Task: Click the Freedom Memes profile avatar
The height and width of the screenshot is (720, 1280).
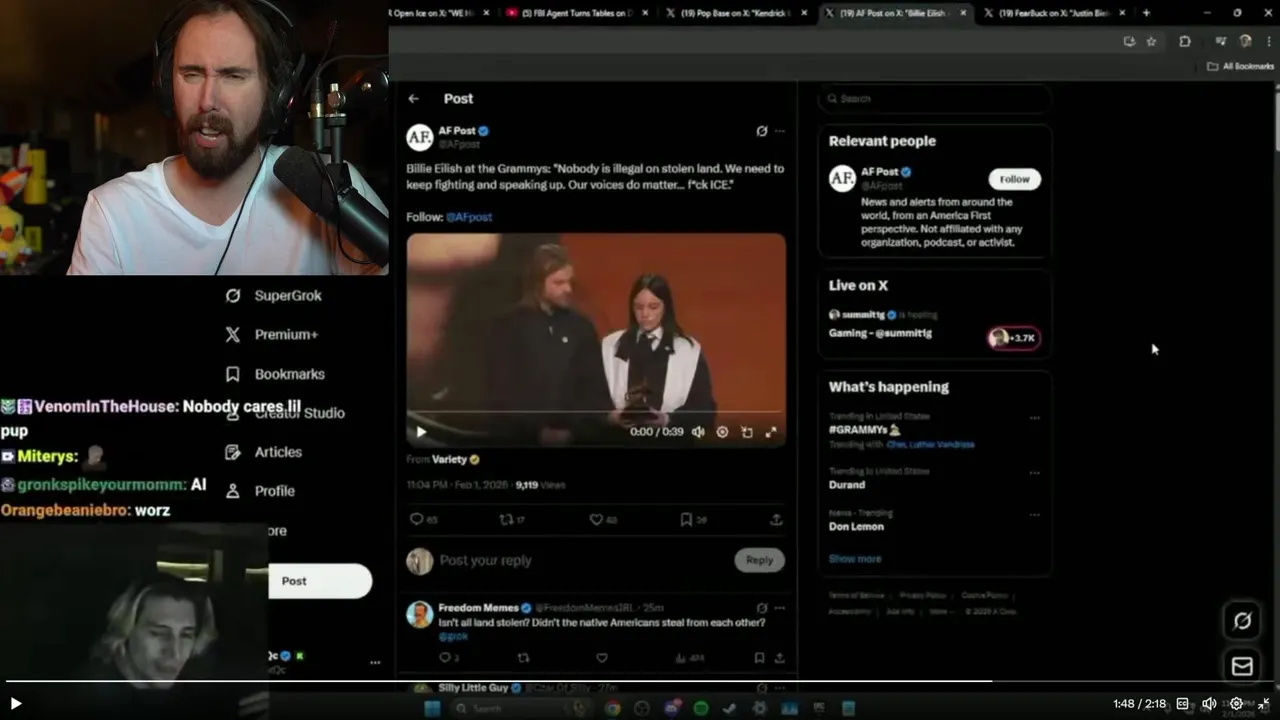Action: [419, 614]
